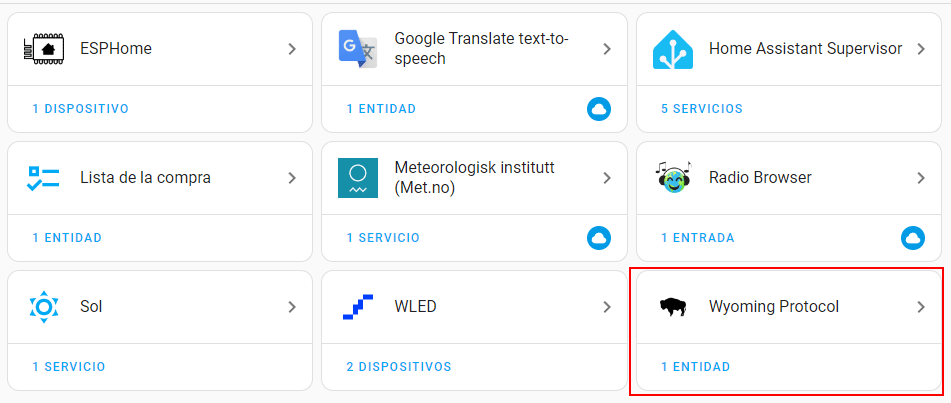Image resolution: width=951 pixels, height=403 pixels.
Task: Click the Google Translate logo icon
Action: pos(358,48)
